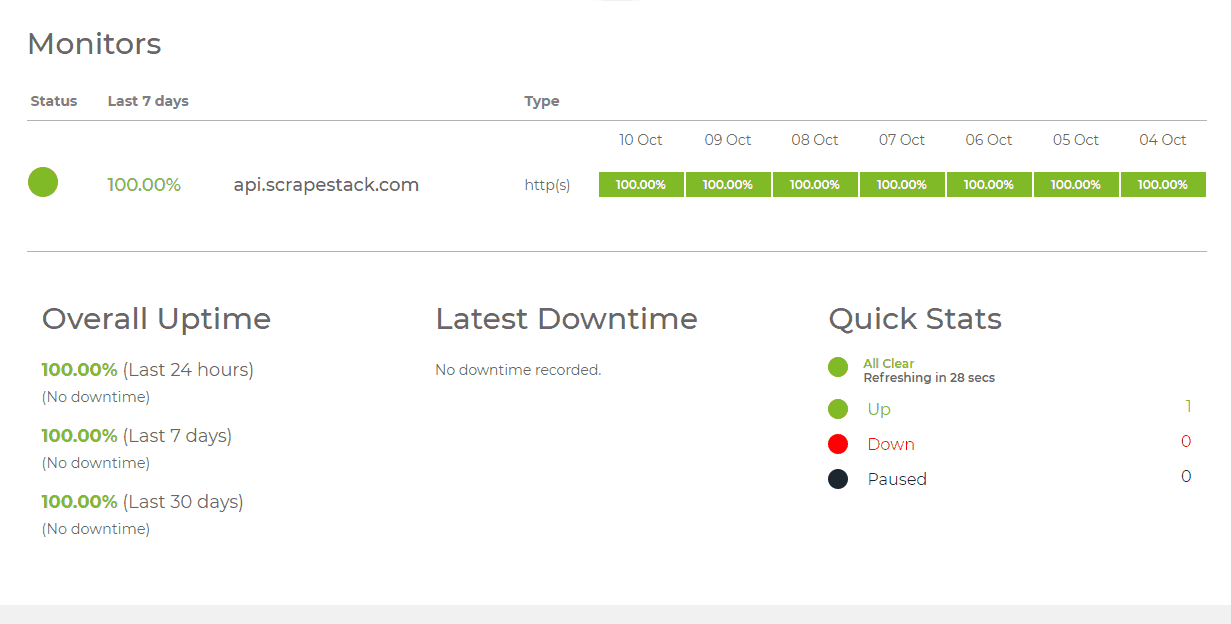Click the http(s) type label

pos(546,184)
